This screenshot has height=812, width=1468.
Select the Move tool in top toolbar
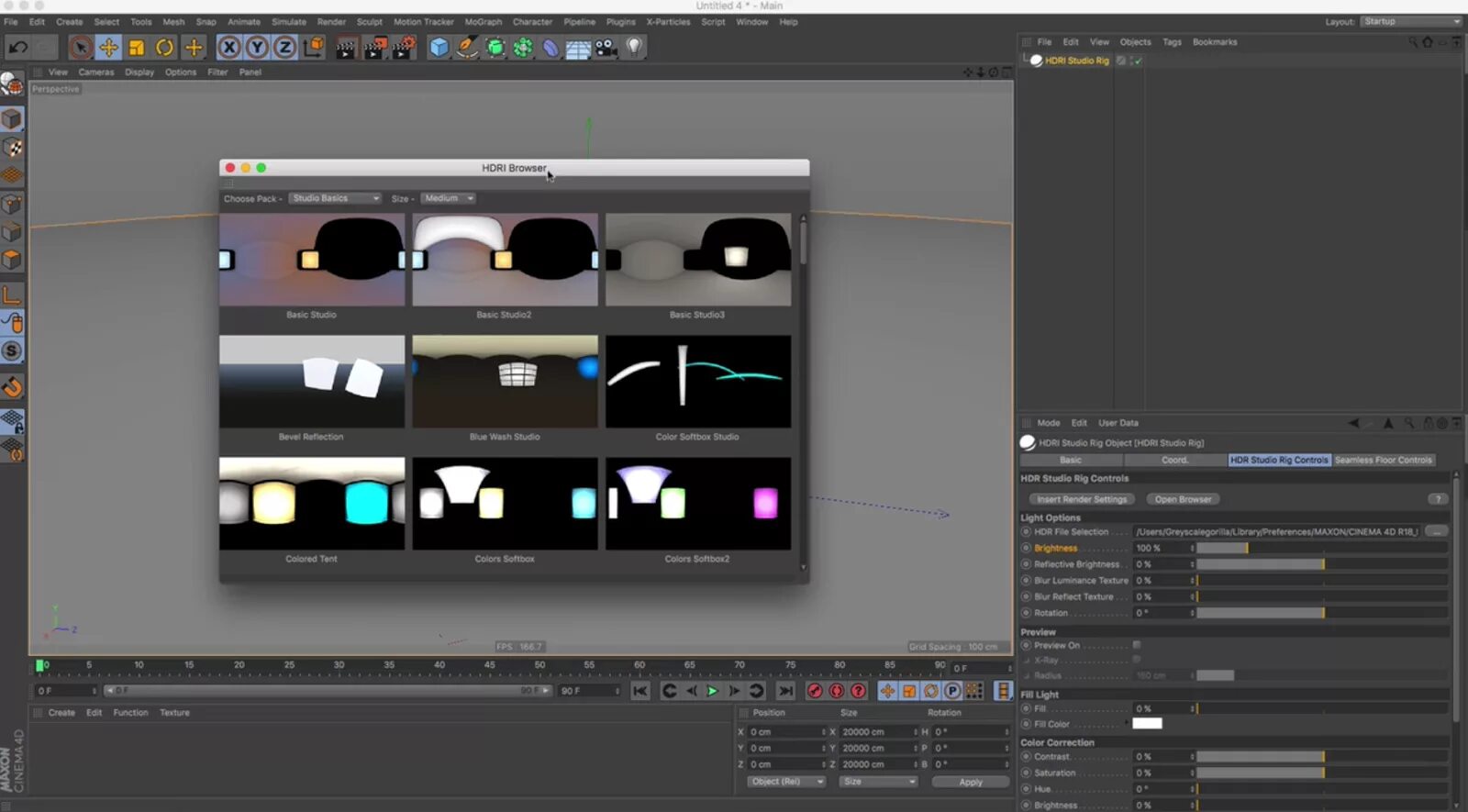coord(108,48)
